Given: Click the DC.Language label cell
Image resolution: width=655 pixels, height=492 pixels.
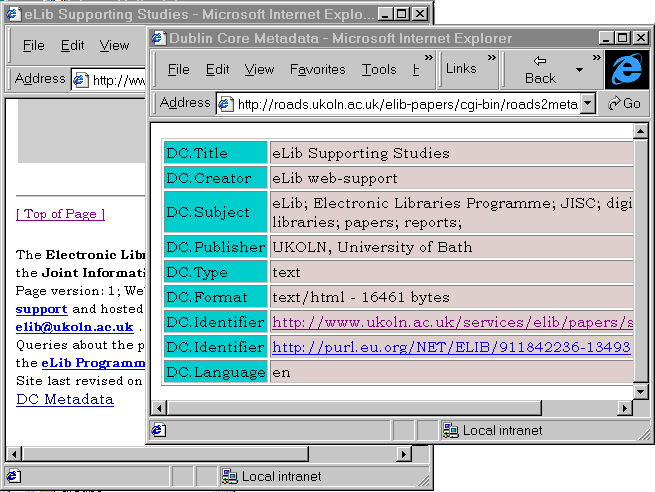Looking at the screenshot, I should pyautogui.click(x=216, y=372).
